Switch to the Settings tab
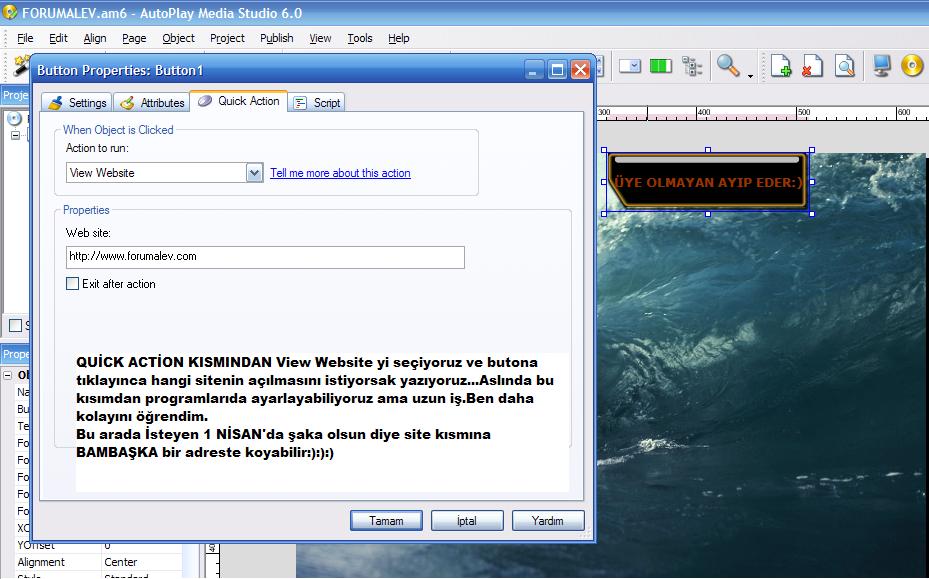929x579 pixels. pyautogui.click(x=76, y=103)
